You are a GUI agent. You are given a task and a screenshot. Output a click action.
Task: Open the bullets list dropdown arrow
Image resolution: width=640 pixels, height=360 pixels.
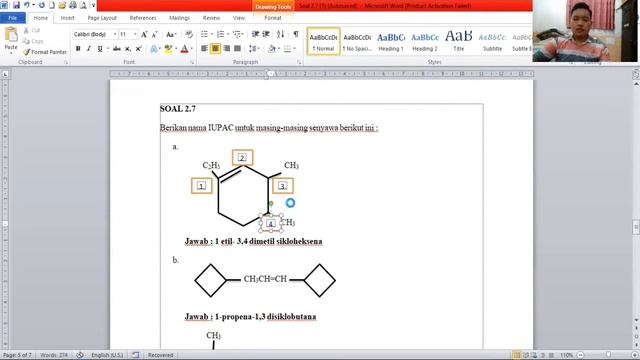click(212, 34)
